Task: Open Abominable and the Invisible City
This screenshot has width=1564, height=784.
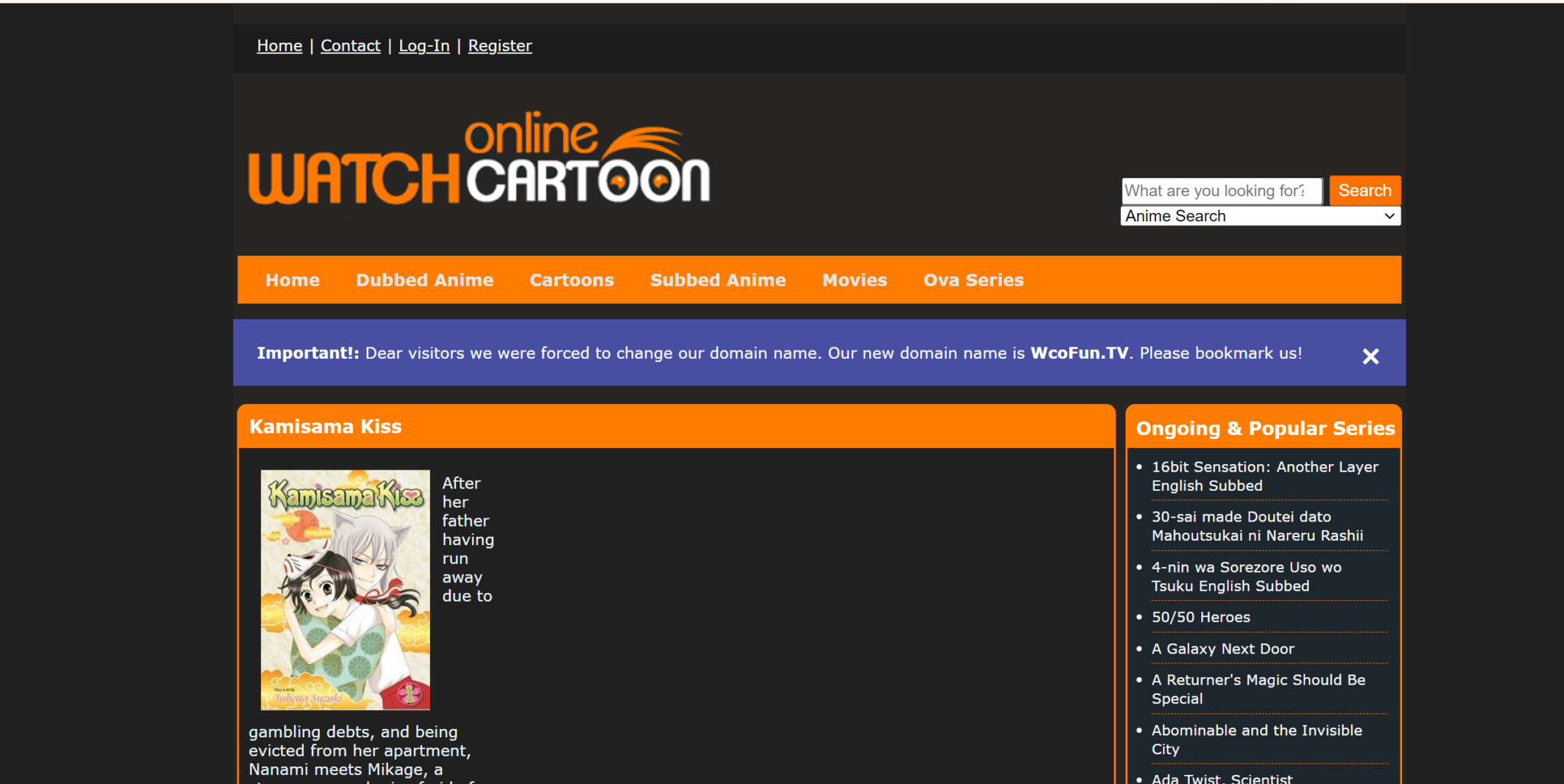Action: tap(1257, 739)
